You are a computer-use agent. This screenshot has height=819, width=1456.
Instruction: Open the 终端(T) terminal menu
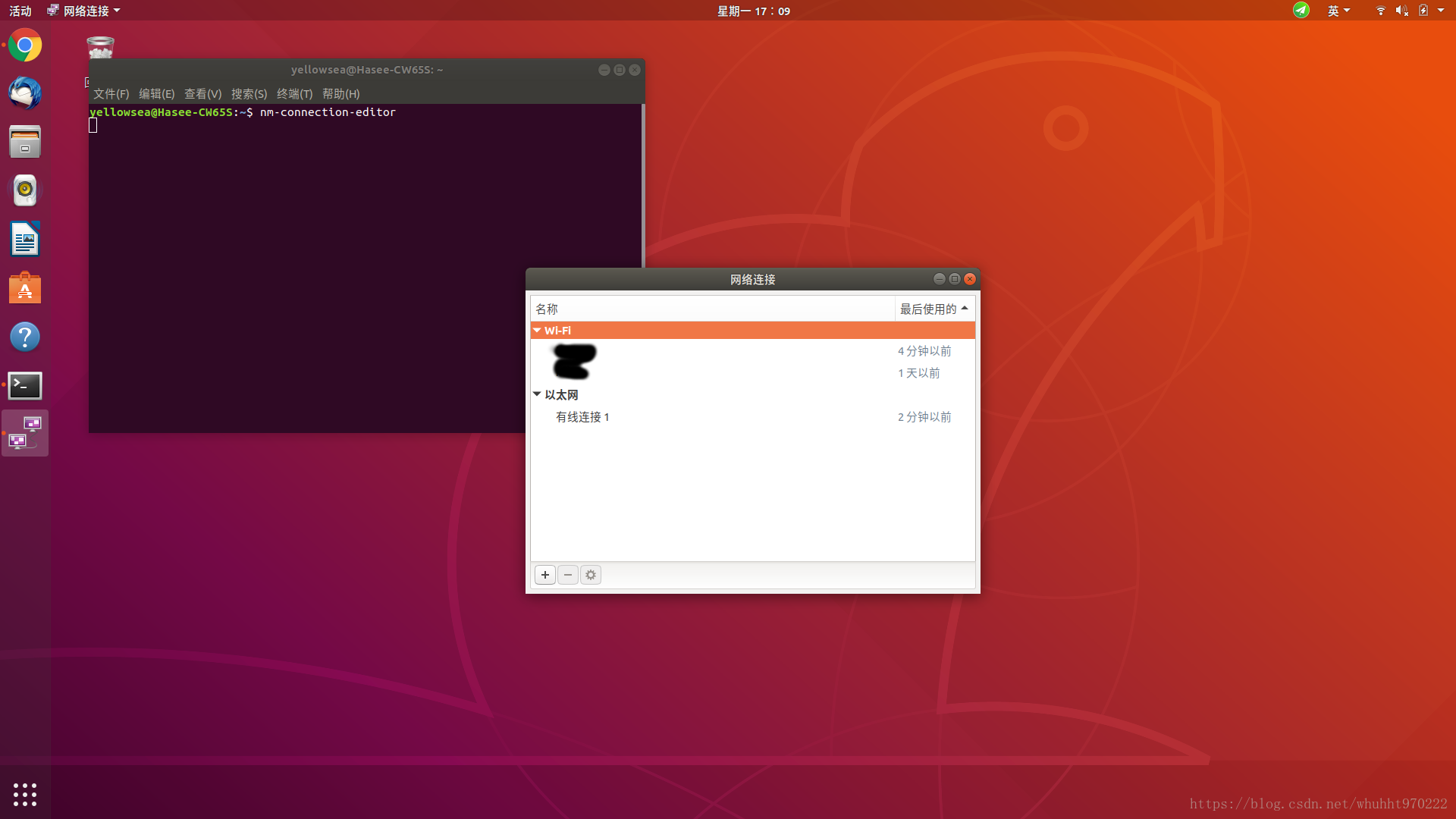tap(294, 94)
